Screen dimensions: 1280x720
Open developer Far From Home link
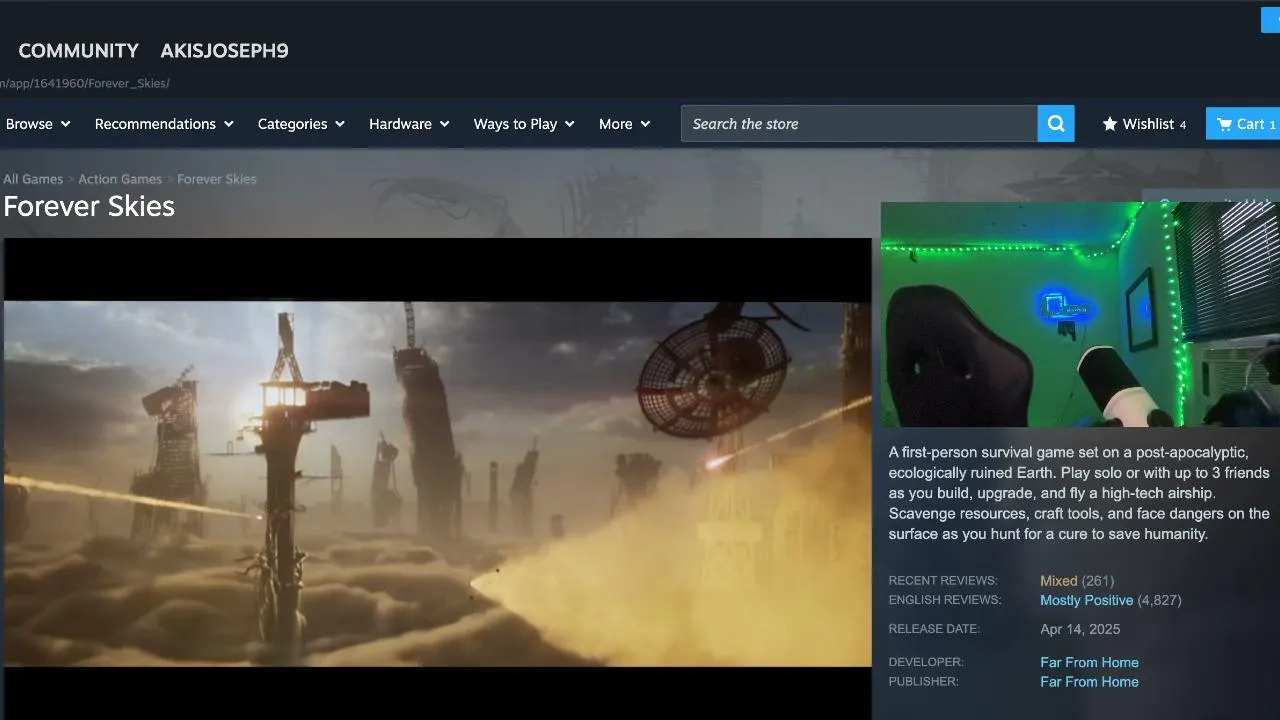click(x=1090, y=662)
